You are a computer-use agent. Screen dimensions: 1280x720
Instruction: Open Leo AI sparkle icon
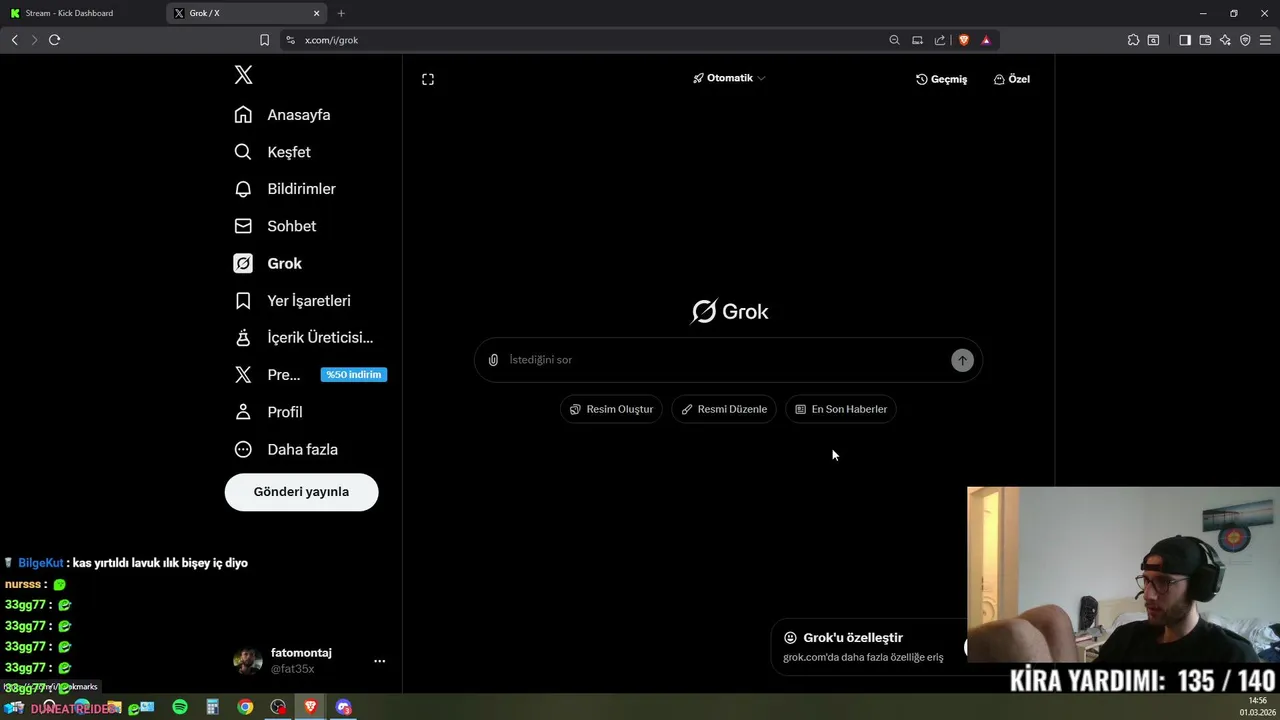tap(1225, 40)
